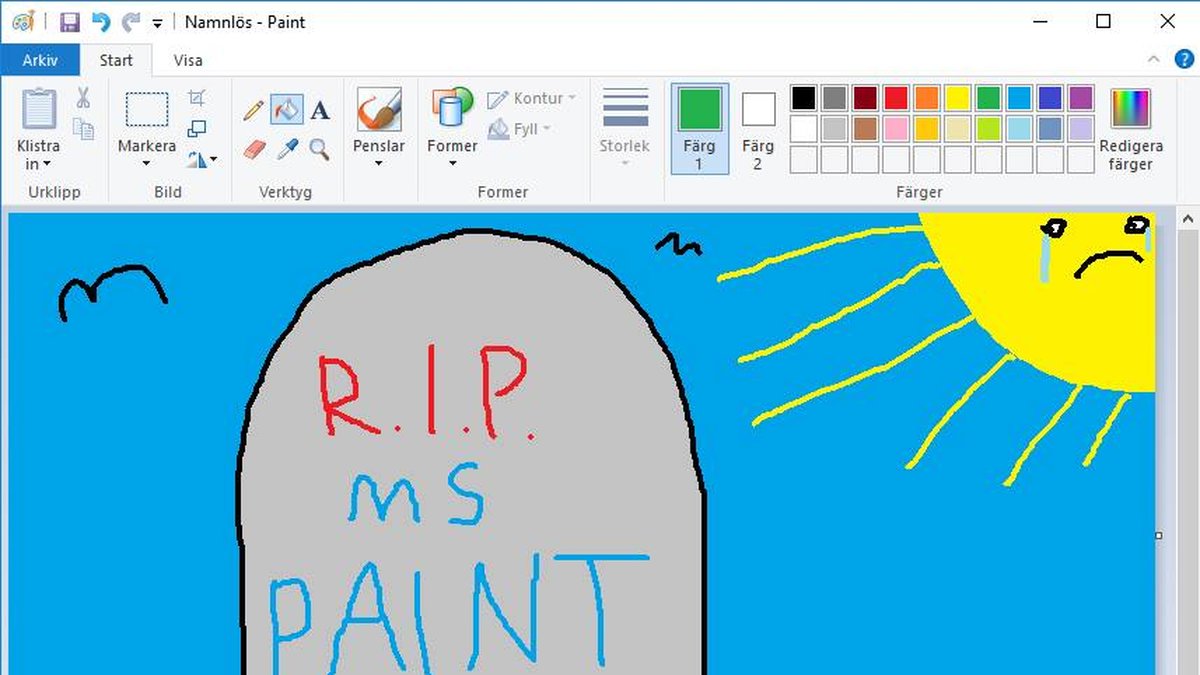Select the Color picker eyedropper tool

(287, 150)
